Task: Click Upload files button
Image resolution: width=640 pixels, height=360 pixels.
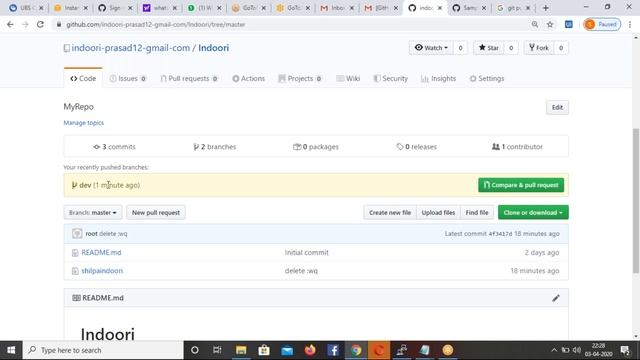Action: coord(438,213)
